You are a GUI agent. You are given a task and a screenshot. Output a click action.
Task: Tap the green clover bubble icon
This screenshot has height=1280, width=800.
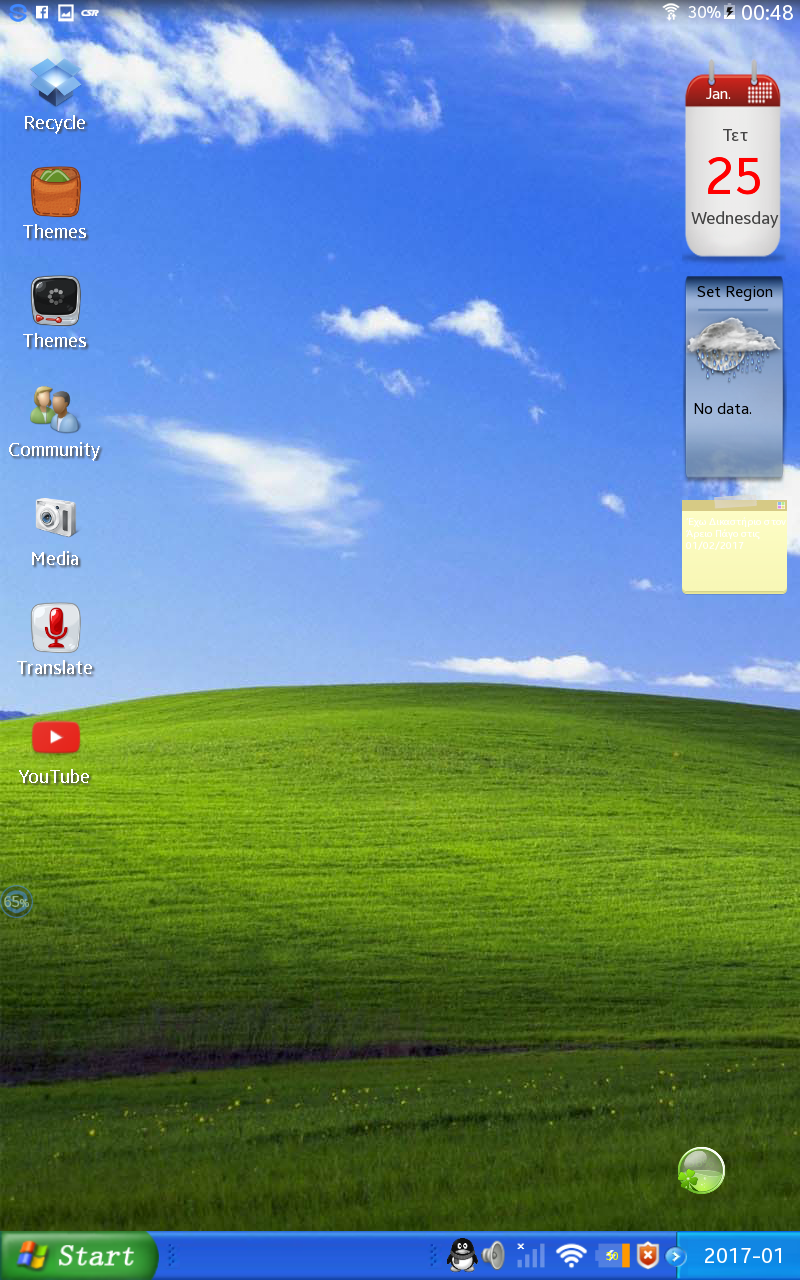point(701,1170)
